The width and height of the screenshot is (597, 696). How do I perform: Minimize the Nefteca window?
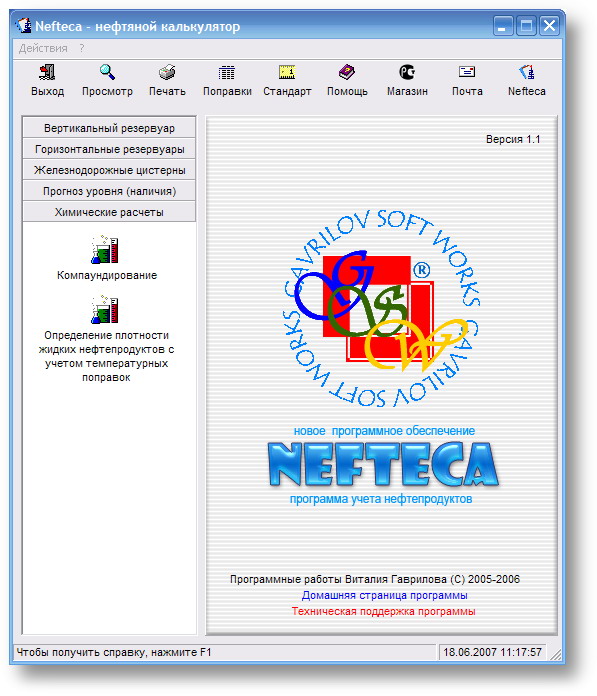click(x=502, y=26)
